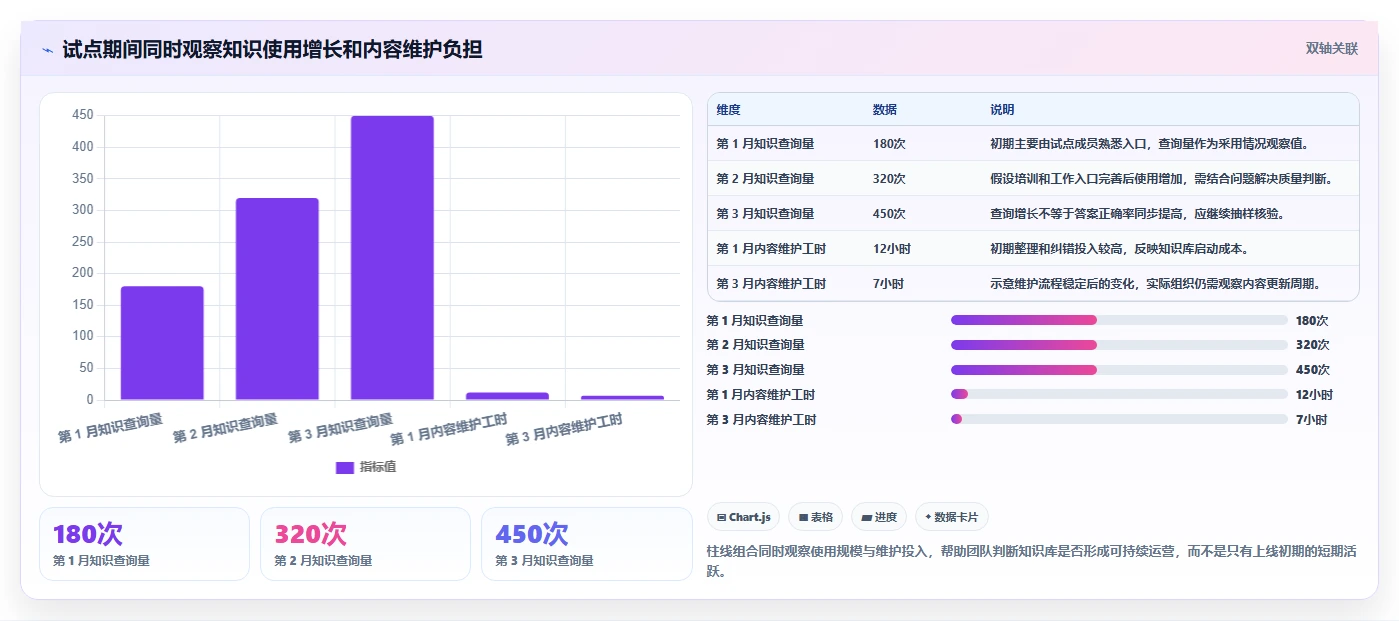Screen dimensions: 1399x621
Task: Click the summary paragraph starting 柱线组合
Action: point(1031,562)
